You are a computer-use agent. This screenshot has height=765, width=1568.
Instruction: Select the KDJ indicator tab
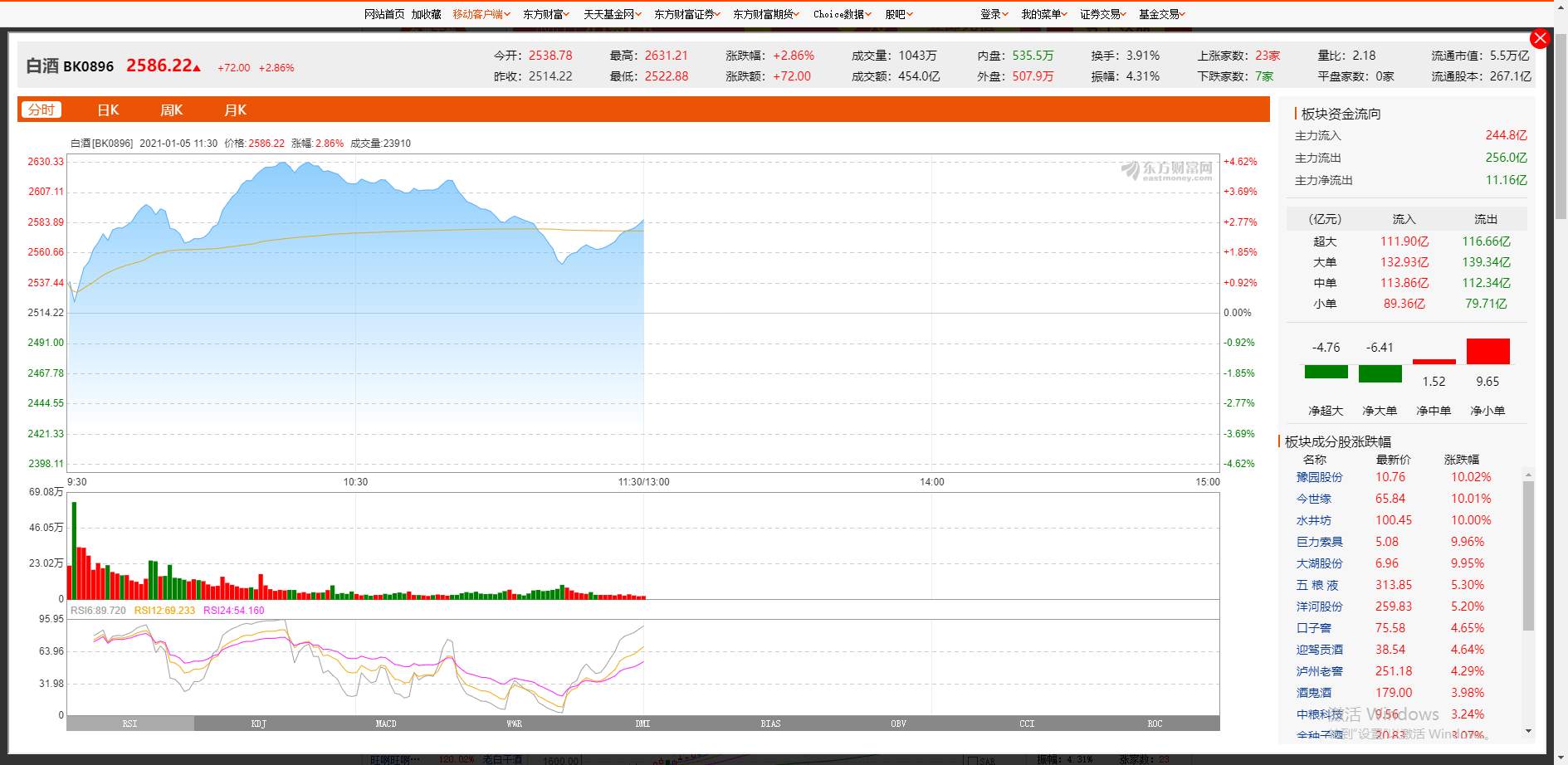click(258, 724)
